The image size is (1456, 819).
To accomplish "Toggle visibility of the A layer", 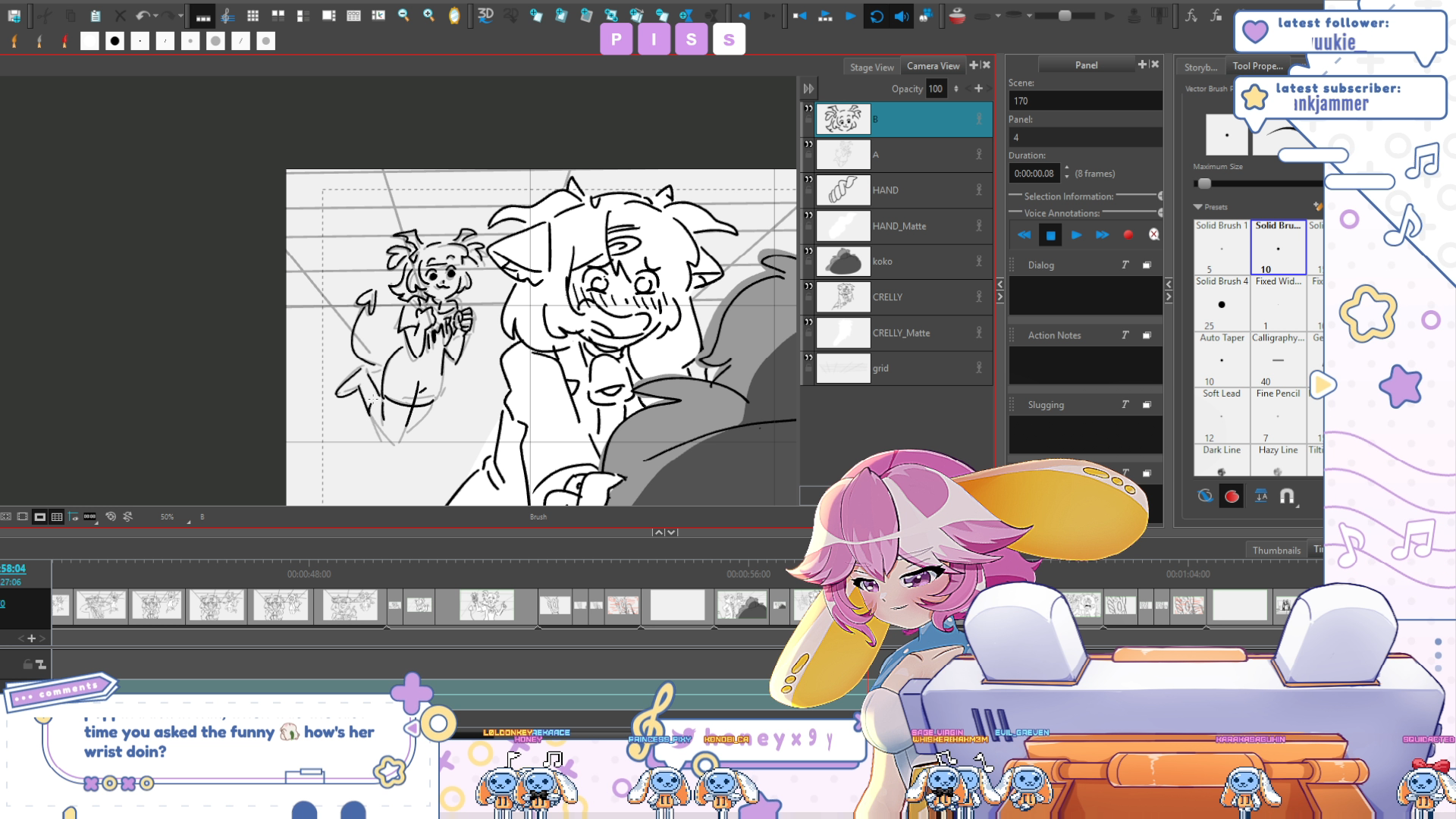I will coord(808,145).
